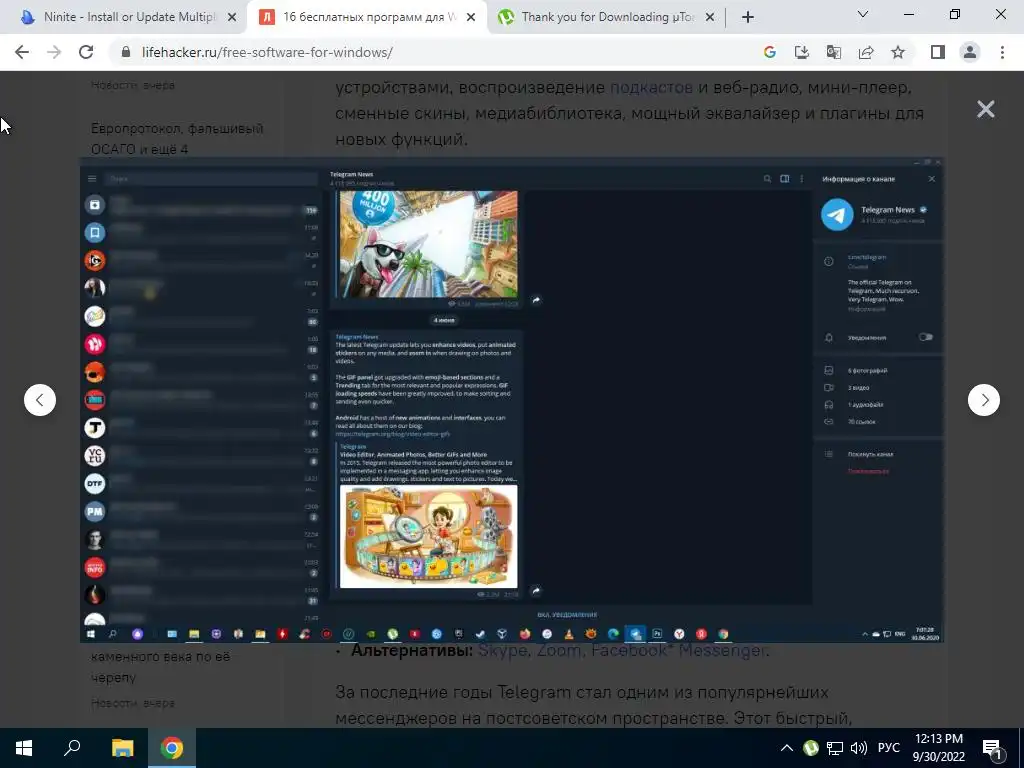Screen dimensions: 1024x768
Task: Bookmark this page with the star icon
Action: (x=898, y=52)
